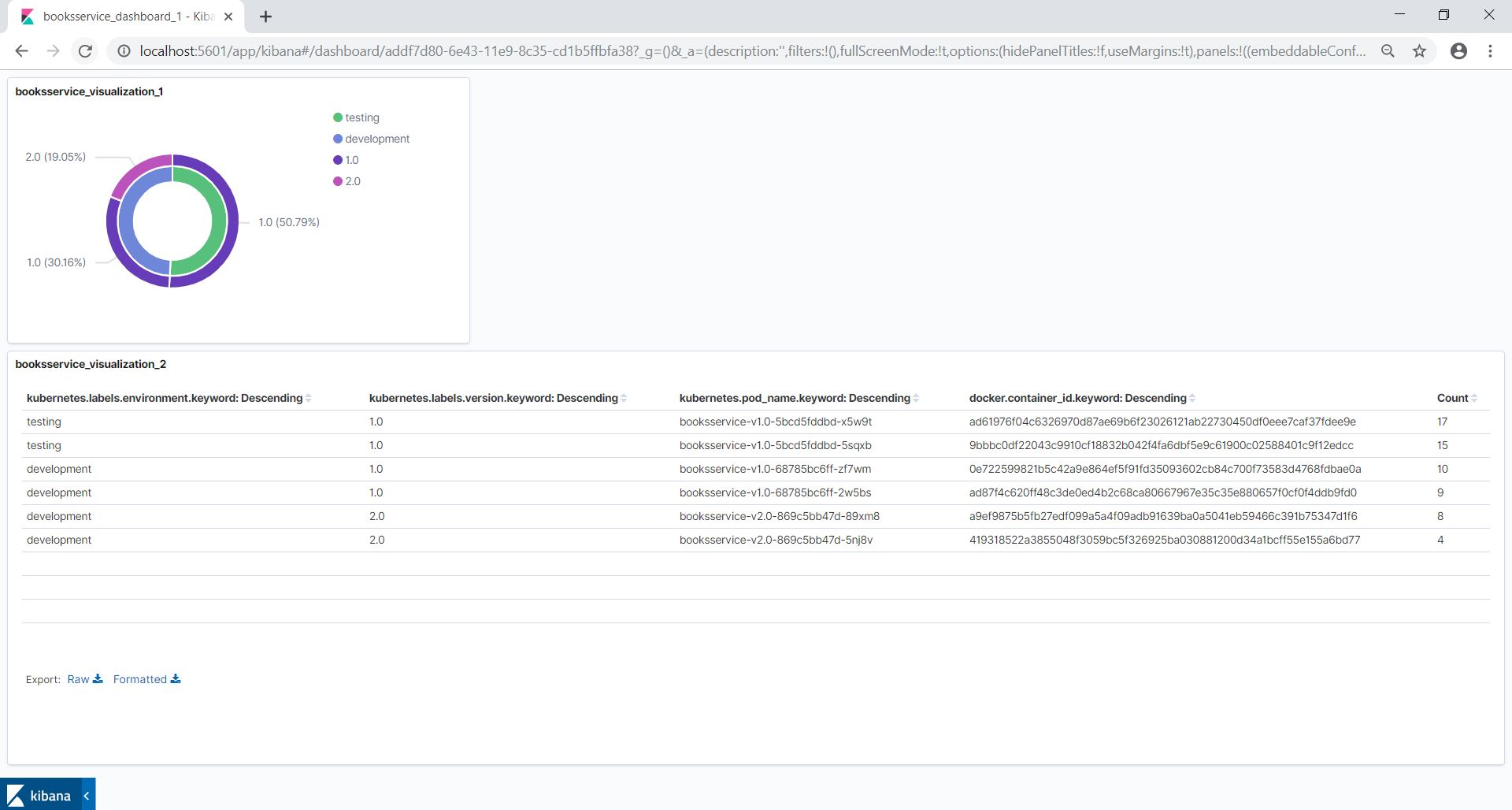Bookmark this page with the star icon
The height and width of the screenshot is (810, 1512).
point(1419,51)
